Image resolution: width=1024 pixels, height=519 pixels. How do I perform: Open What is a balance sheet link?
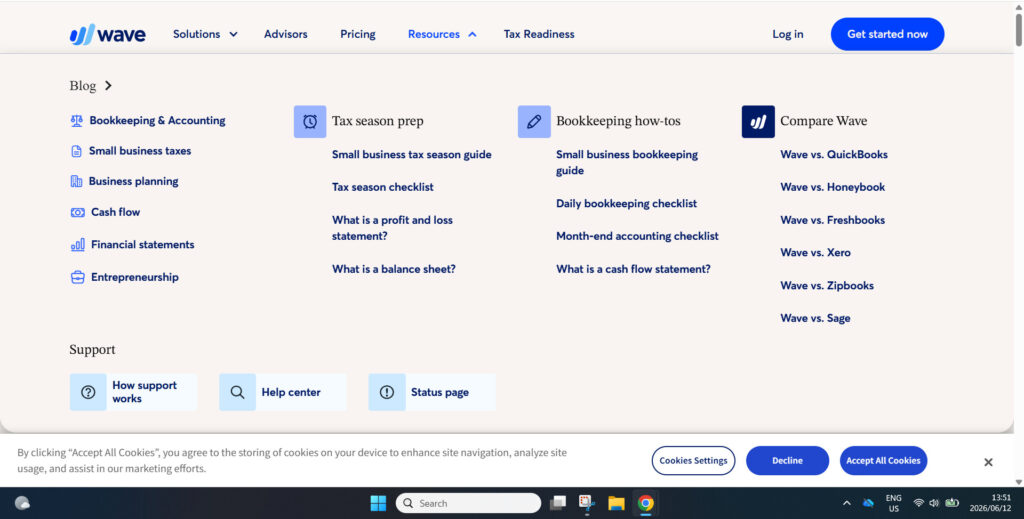[394, 269]
